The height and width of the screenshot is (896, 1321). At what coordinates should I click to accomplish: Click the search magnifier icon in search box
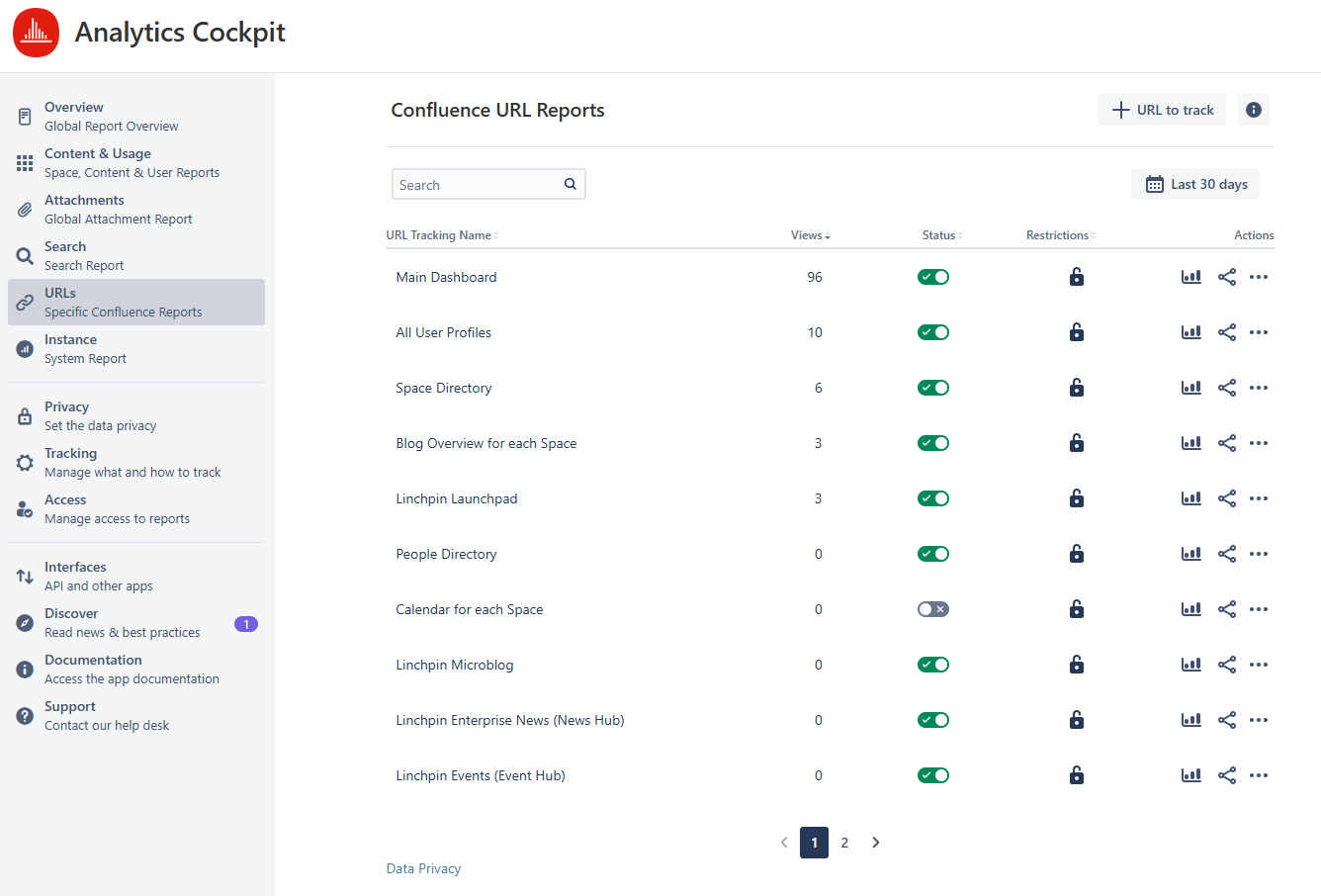(x=571, y=184)
